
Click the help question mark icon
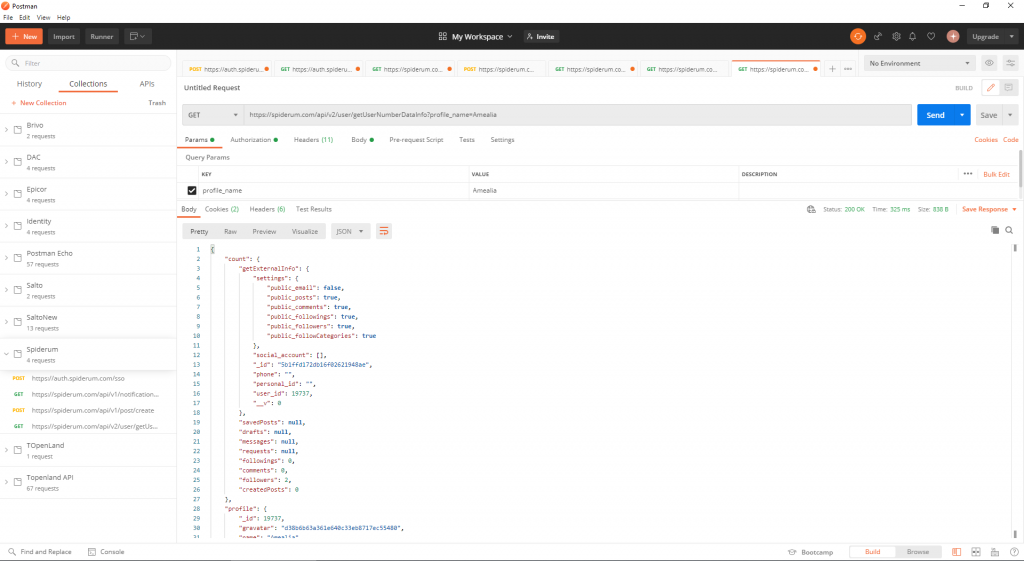coord(1014,552)
